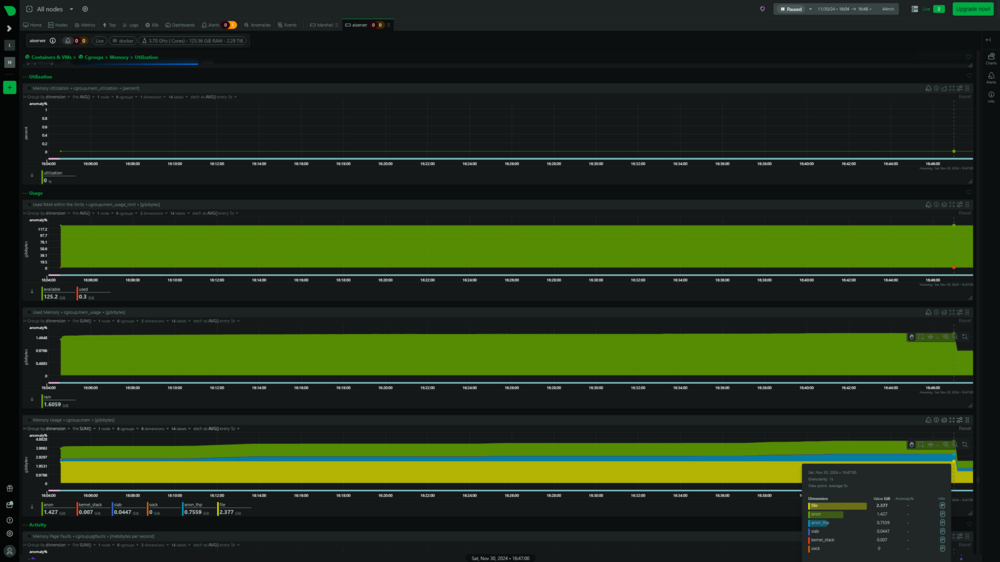
Task: Open the Logs tab
Action: 130,25
